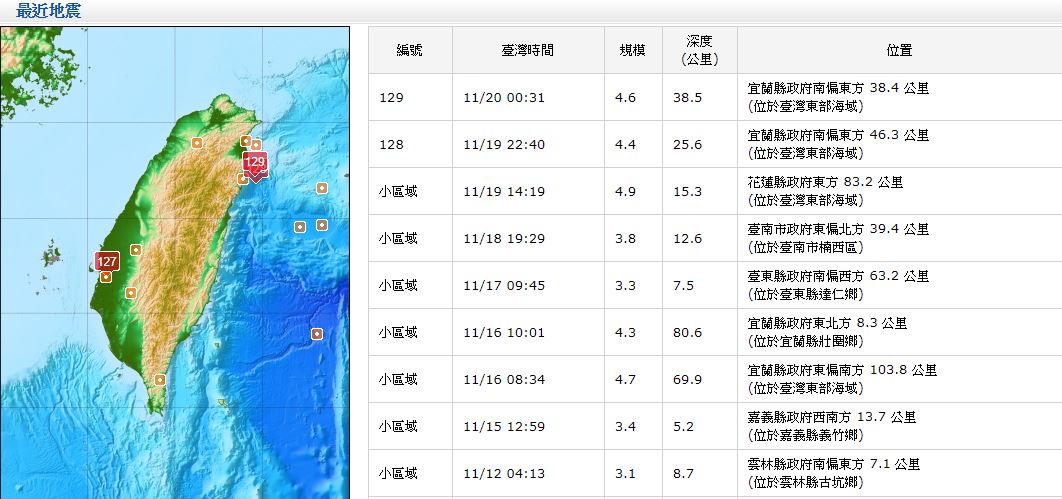1062x499 pixels.
Task: Click the red 129 earthquake marker on map
Action: coord(255,162)
